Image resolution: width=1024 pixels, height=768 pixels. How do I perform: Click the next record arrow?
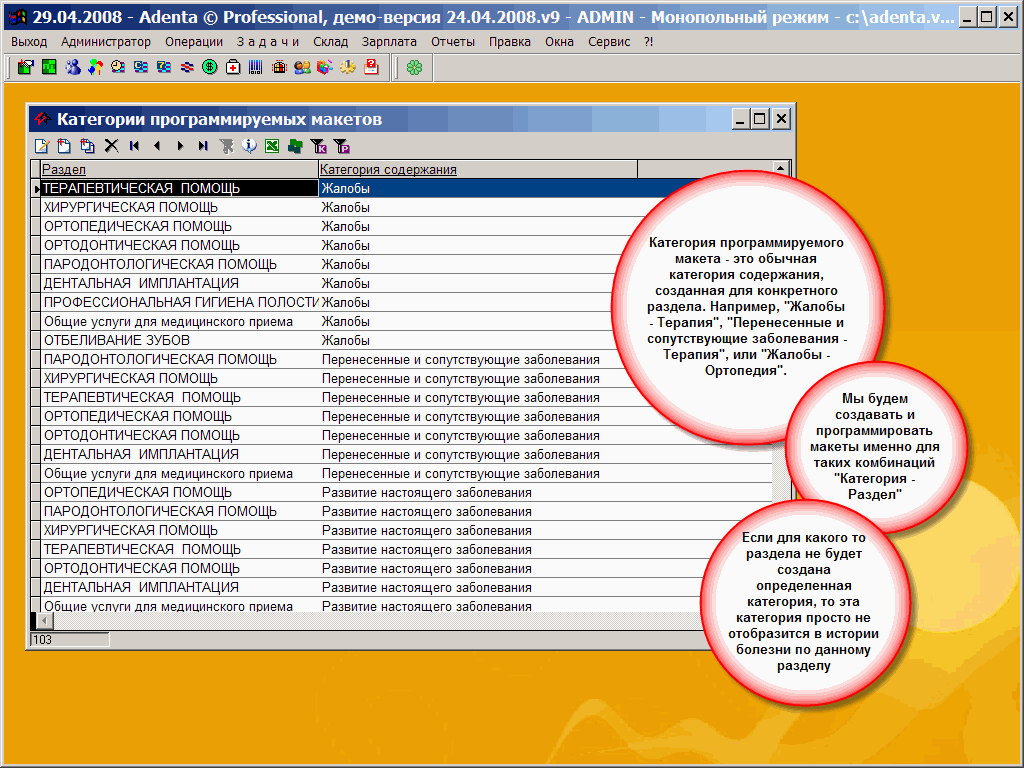(180, 146)
